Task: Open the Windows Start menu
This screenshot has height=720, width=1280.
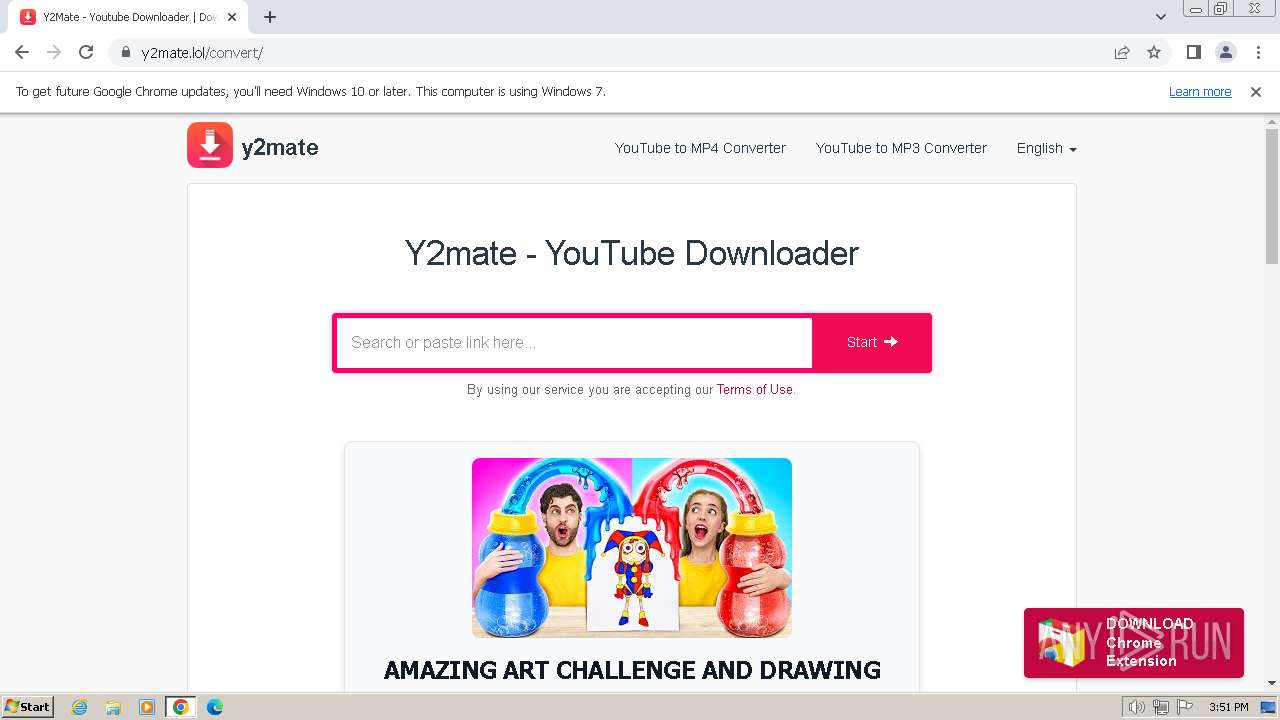Action: (x=28, y=706)
